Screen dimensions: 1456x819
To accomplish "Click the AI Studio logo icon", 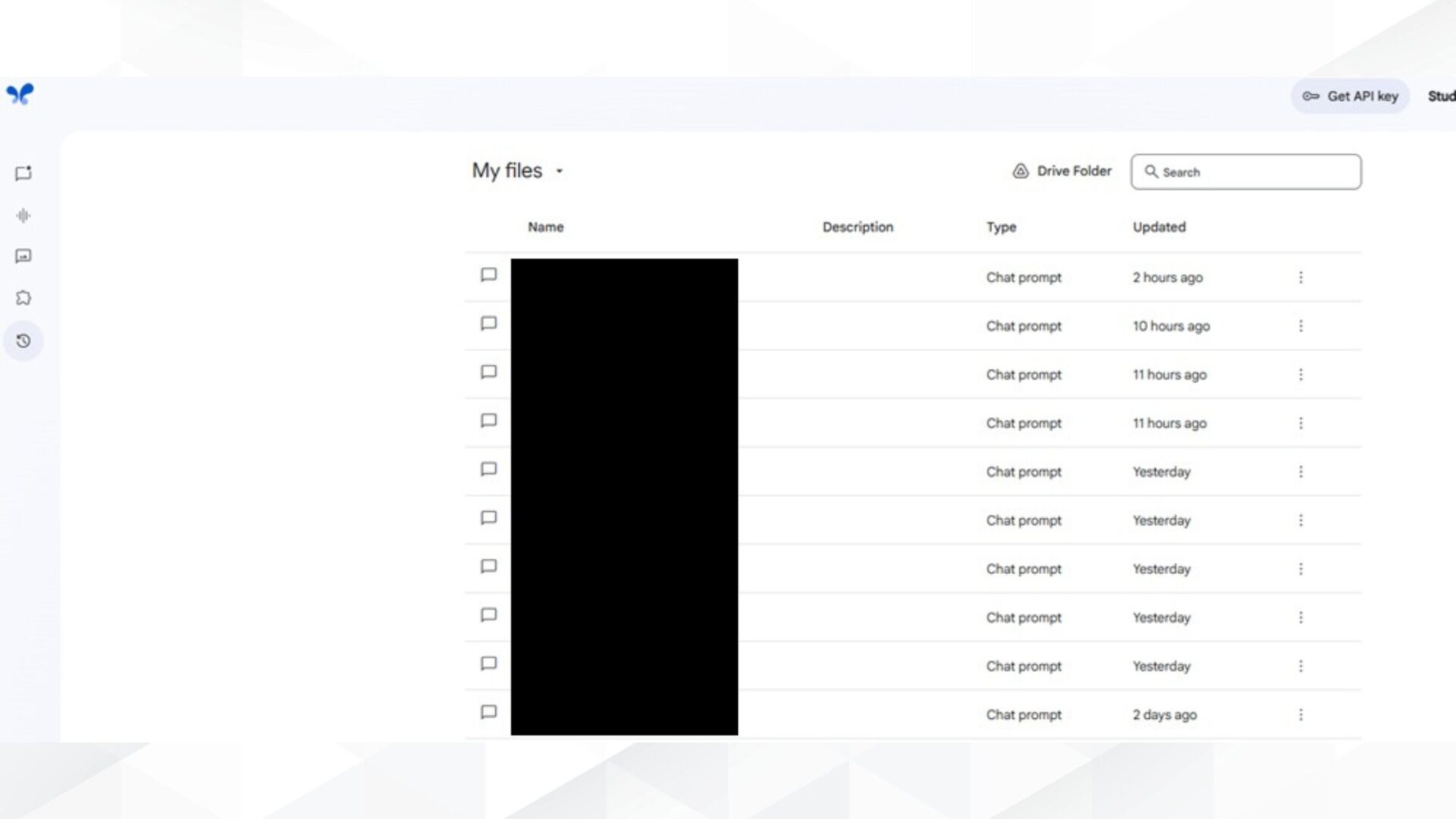I will click(20, 94).
